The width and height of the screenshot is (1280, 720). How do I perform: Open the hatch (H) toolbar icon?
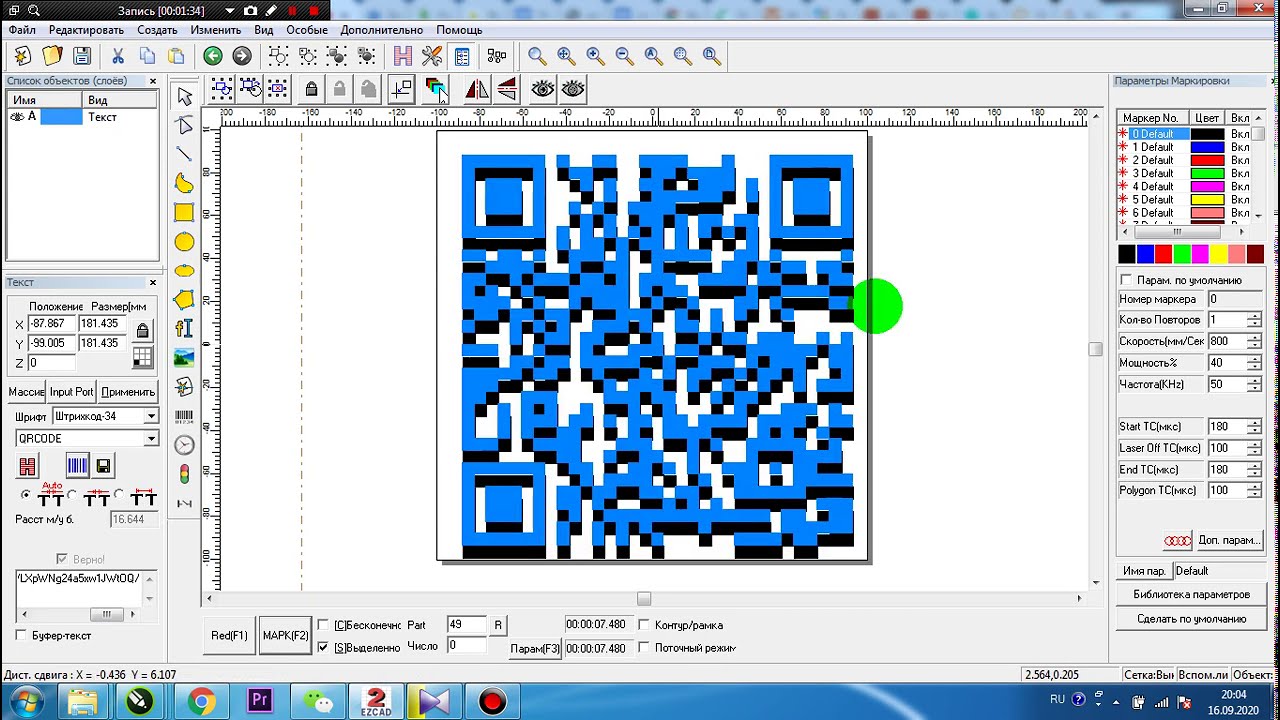[x=403, y=56]
